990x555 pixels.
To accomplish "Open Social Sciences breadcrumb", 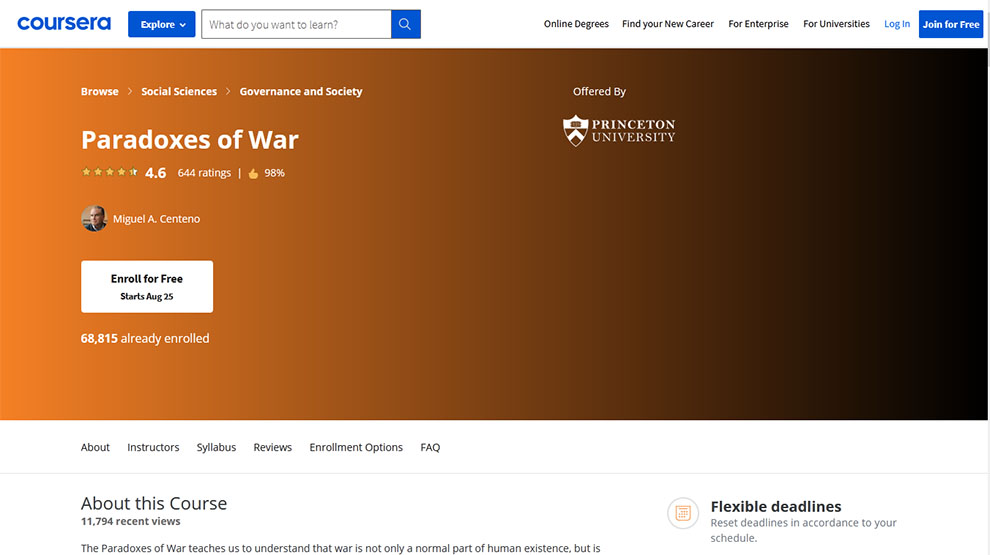I will 179,92.
